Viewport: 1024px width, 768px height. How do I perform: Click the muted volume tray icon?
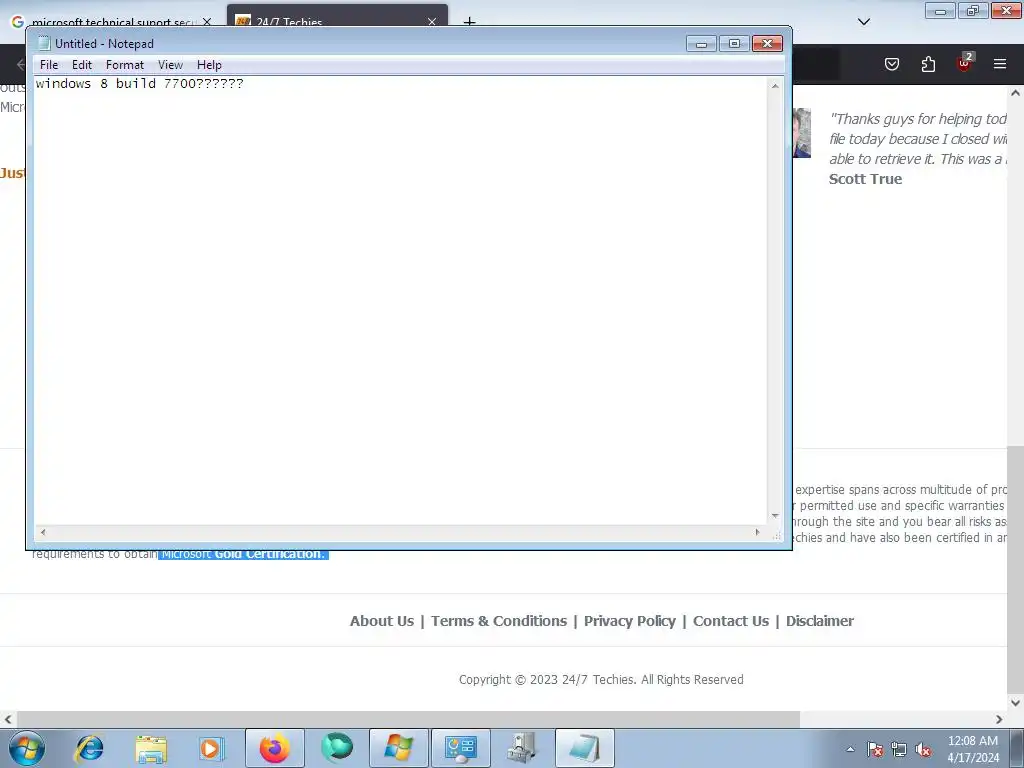(923, 749)
